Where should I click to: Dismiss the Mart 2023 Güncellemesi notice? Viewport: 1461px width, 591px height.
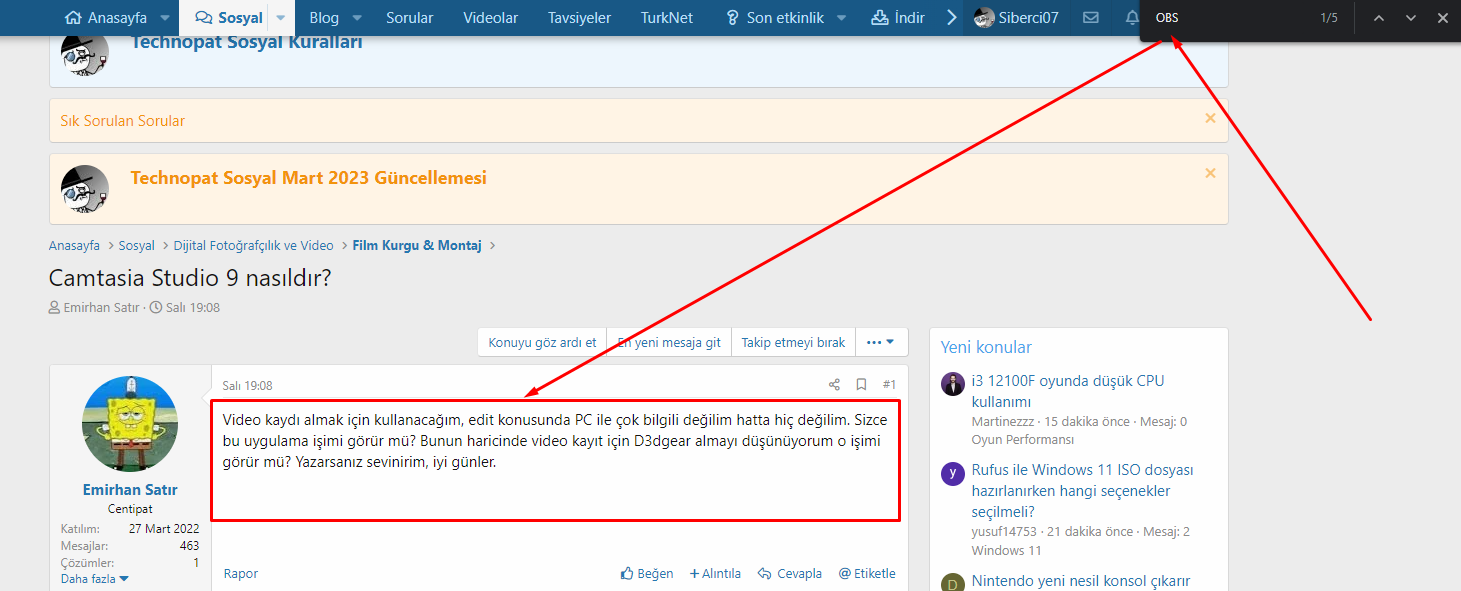1210,173
